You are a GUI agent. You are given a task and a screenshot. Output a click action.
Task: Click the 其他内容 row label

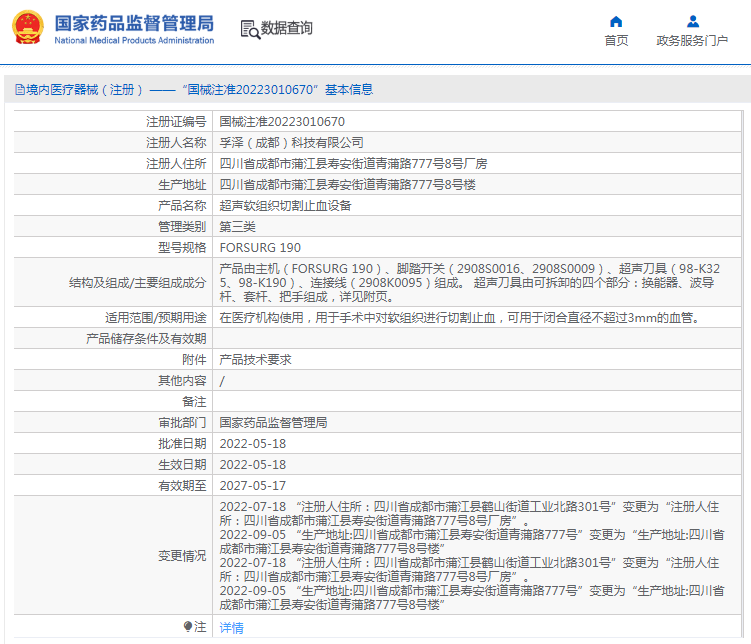[182, 381]
